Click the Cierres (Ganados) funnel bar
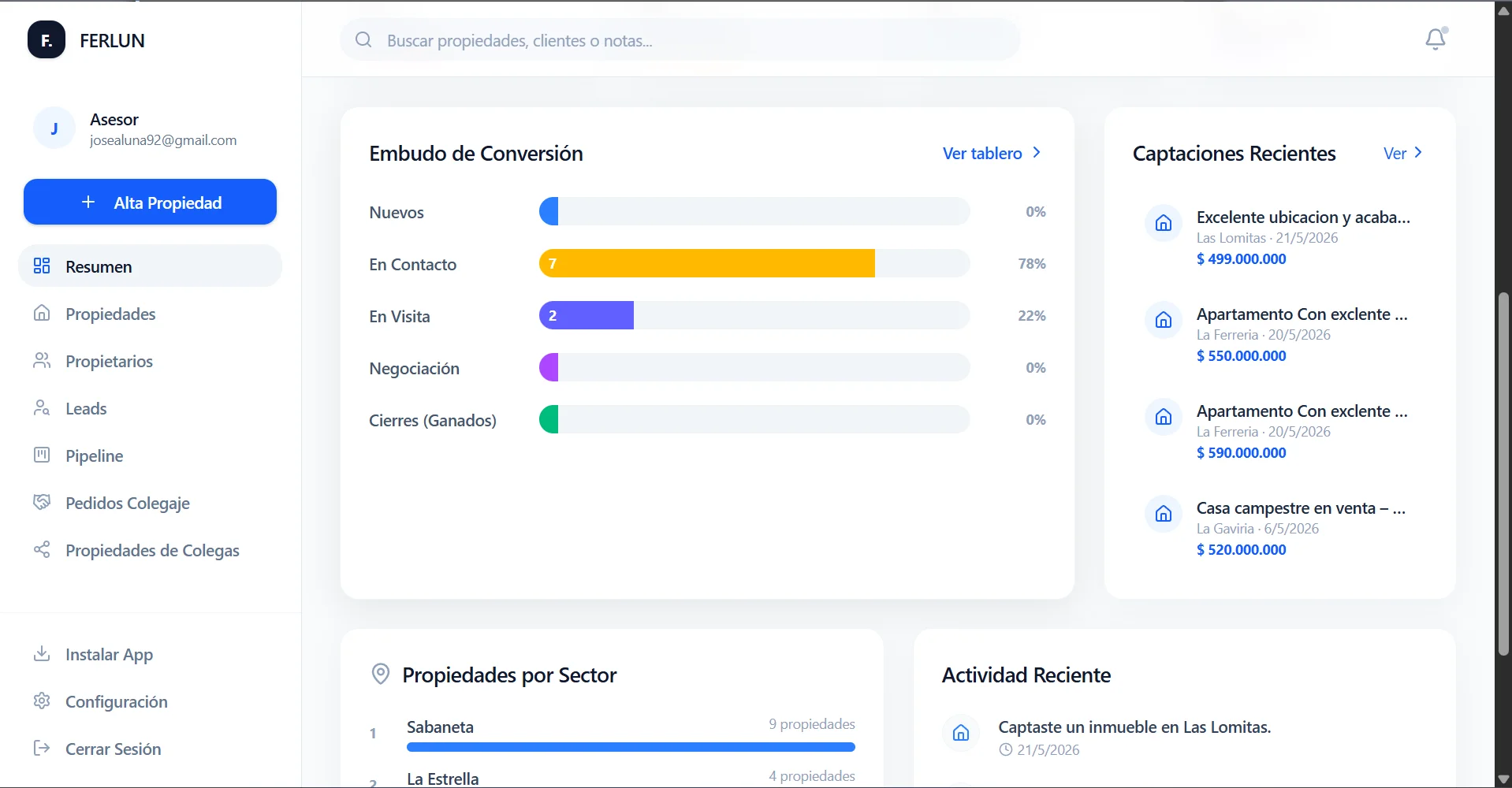The height and width of the screenshot is (788, 1512). click(754, 419)
